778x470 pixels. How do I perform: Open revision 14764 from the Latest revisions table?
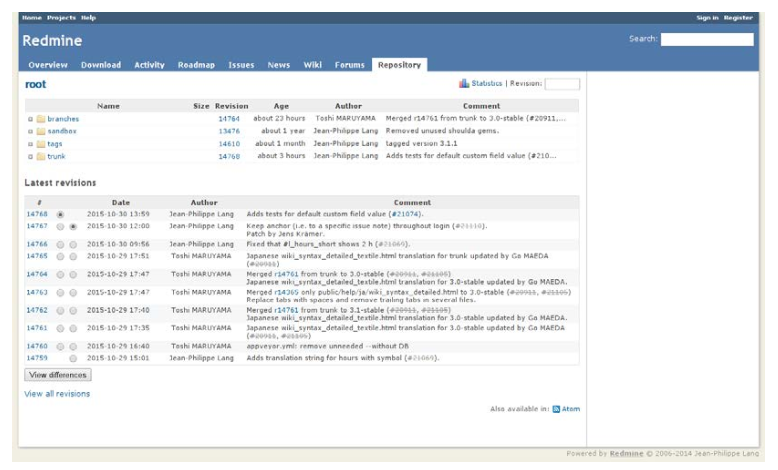pyautogui.click(x=37, y=273)
